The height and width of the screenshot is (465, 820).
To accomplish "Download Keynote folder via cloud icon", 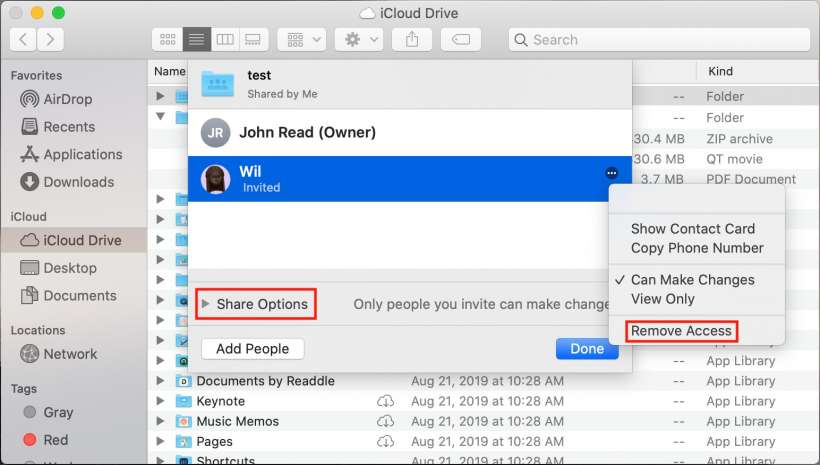I will click(x=385, y=401).
